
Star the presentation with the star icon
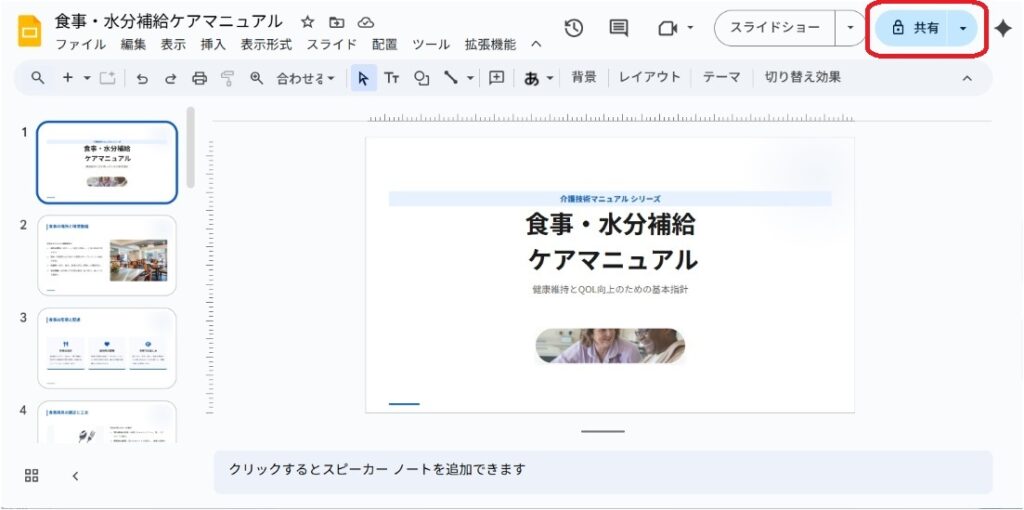(307, 22)
